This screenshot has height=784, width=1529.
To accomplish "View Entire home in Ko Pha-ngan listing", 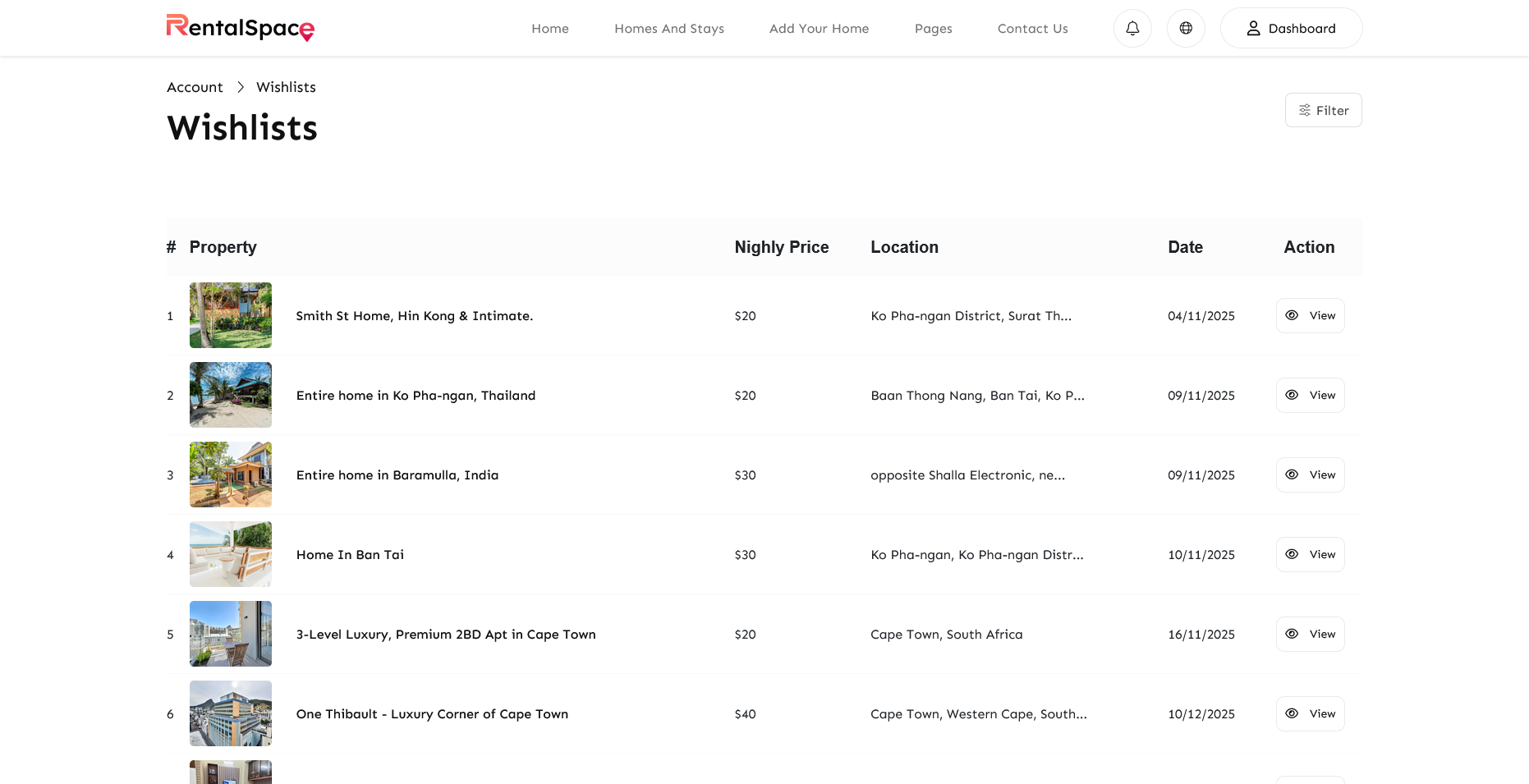I will (x=1310, y=395).
